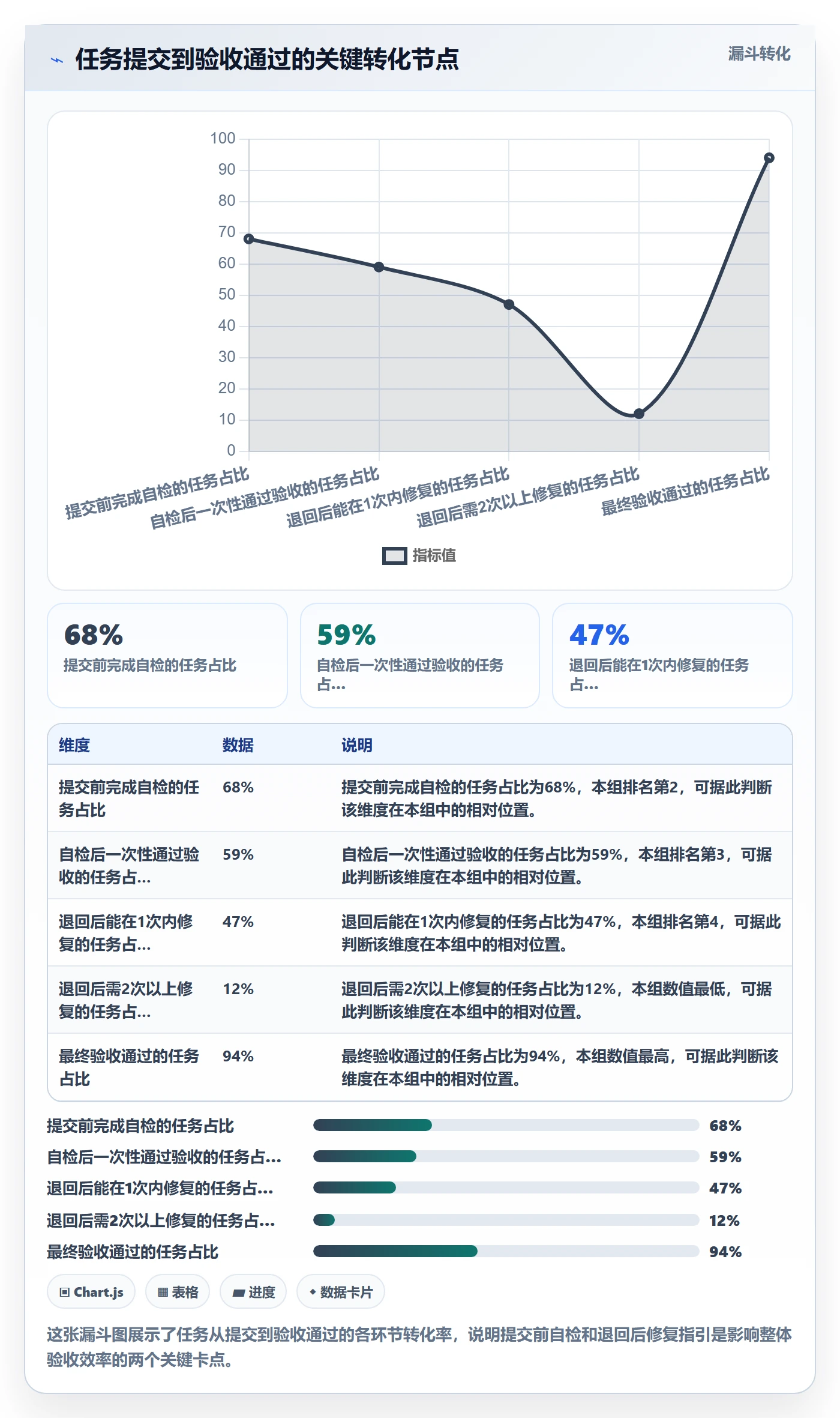
Task: Select the 数据卡片 tag
Action: click(341, 1291)
